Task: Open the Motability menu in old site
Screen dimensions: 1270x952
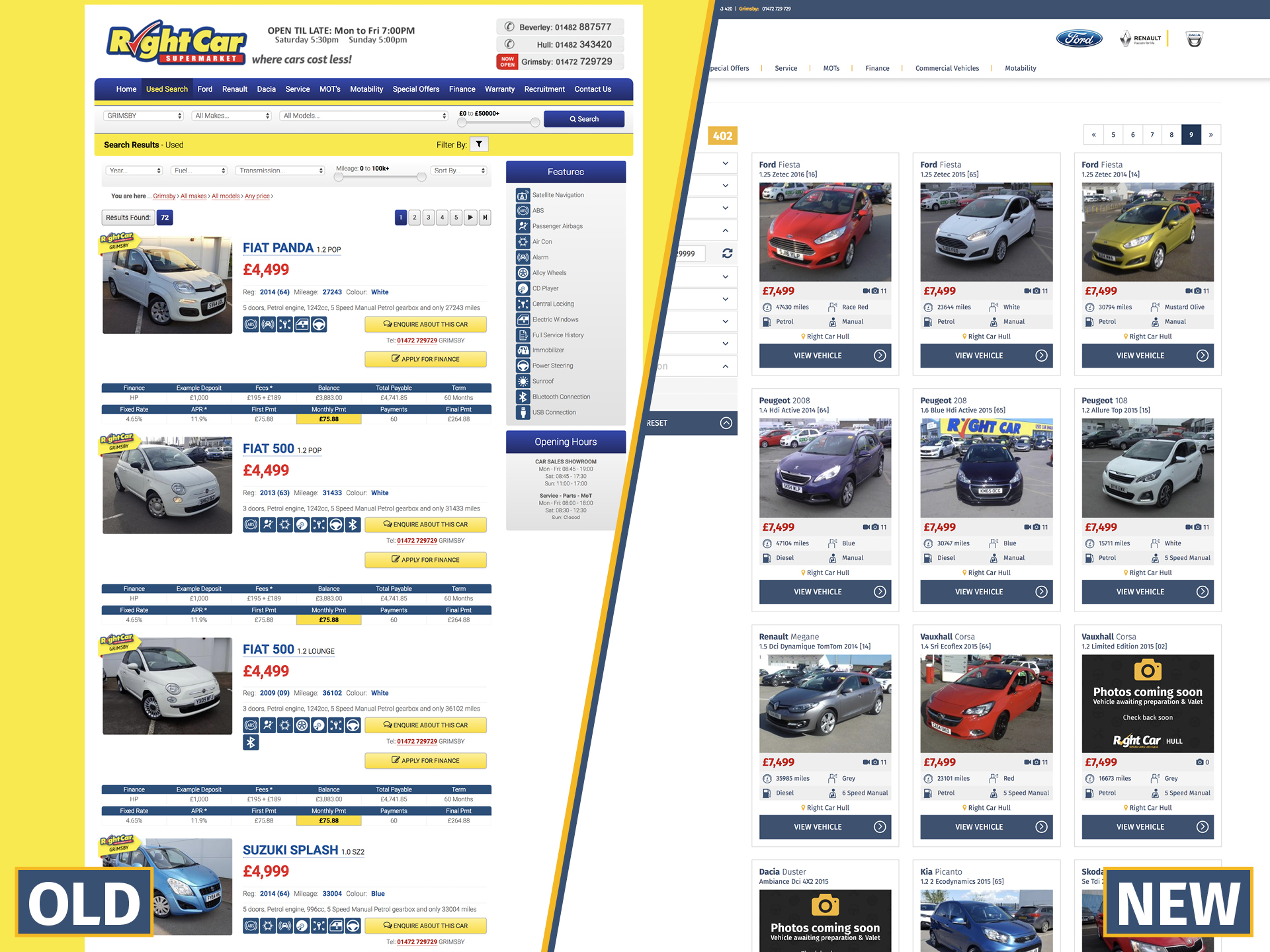Action: click(366, 89)
